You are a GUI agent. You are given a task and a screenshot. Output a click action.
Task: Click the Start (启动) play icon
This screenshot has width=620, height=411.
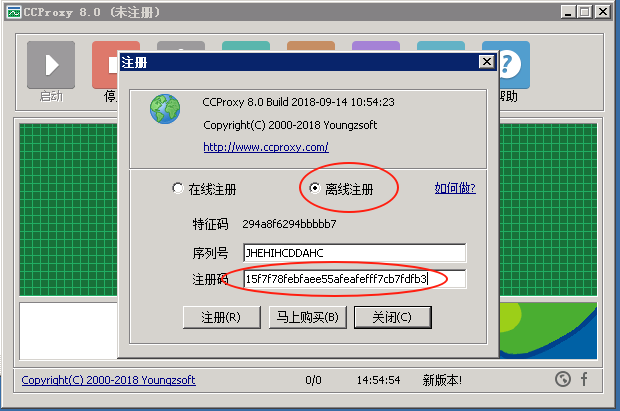click(x=51, y=65)
